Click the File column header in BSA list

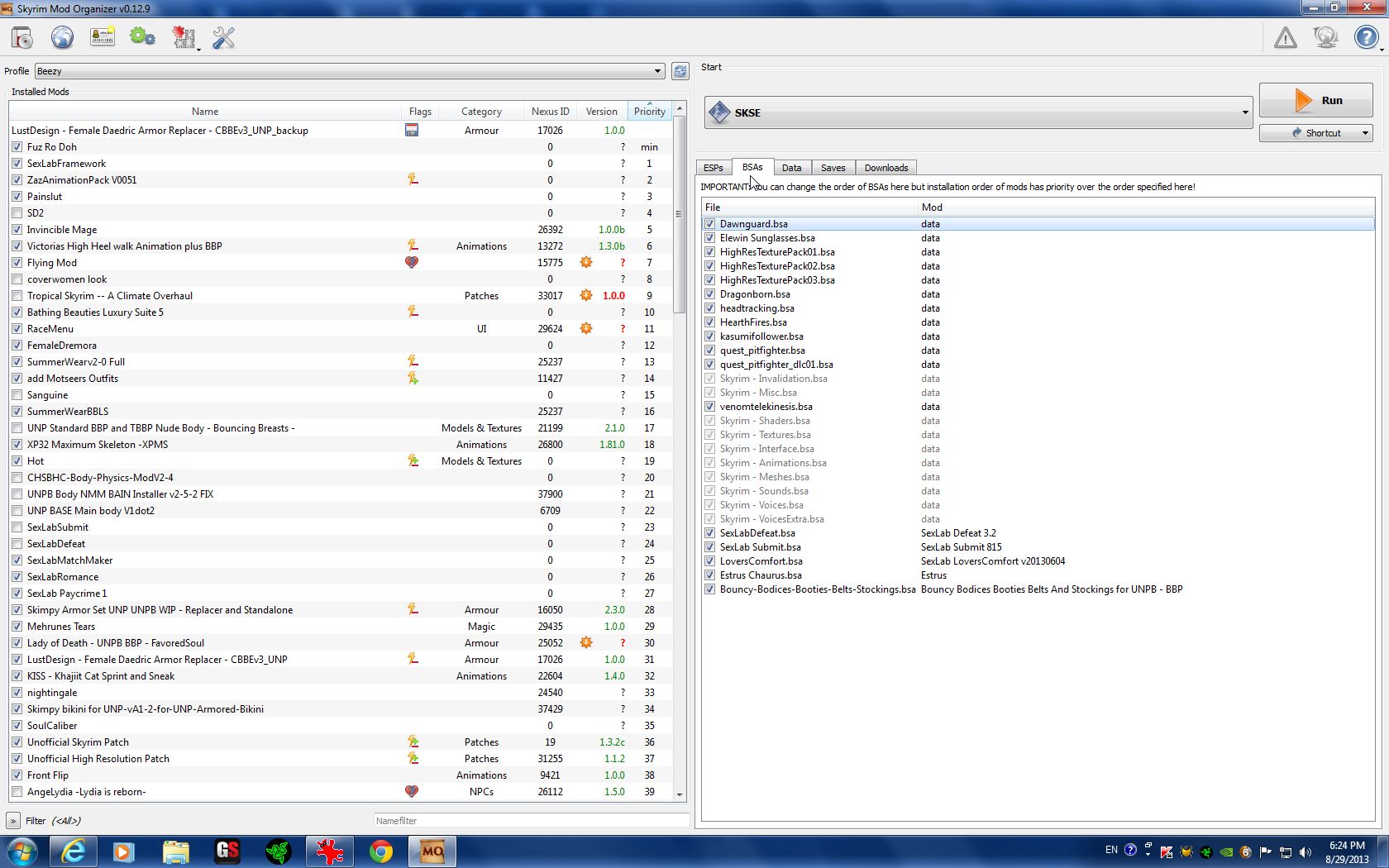[x=810, y=207]
